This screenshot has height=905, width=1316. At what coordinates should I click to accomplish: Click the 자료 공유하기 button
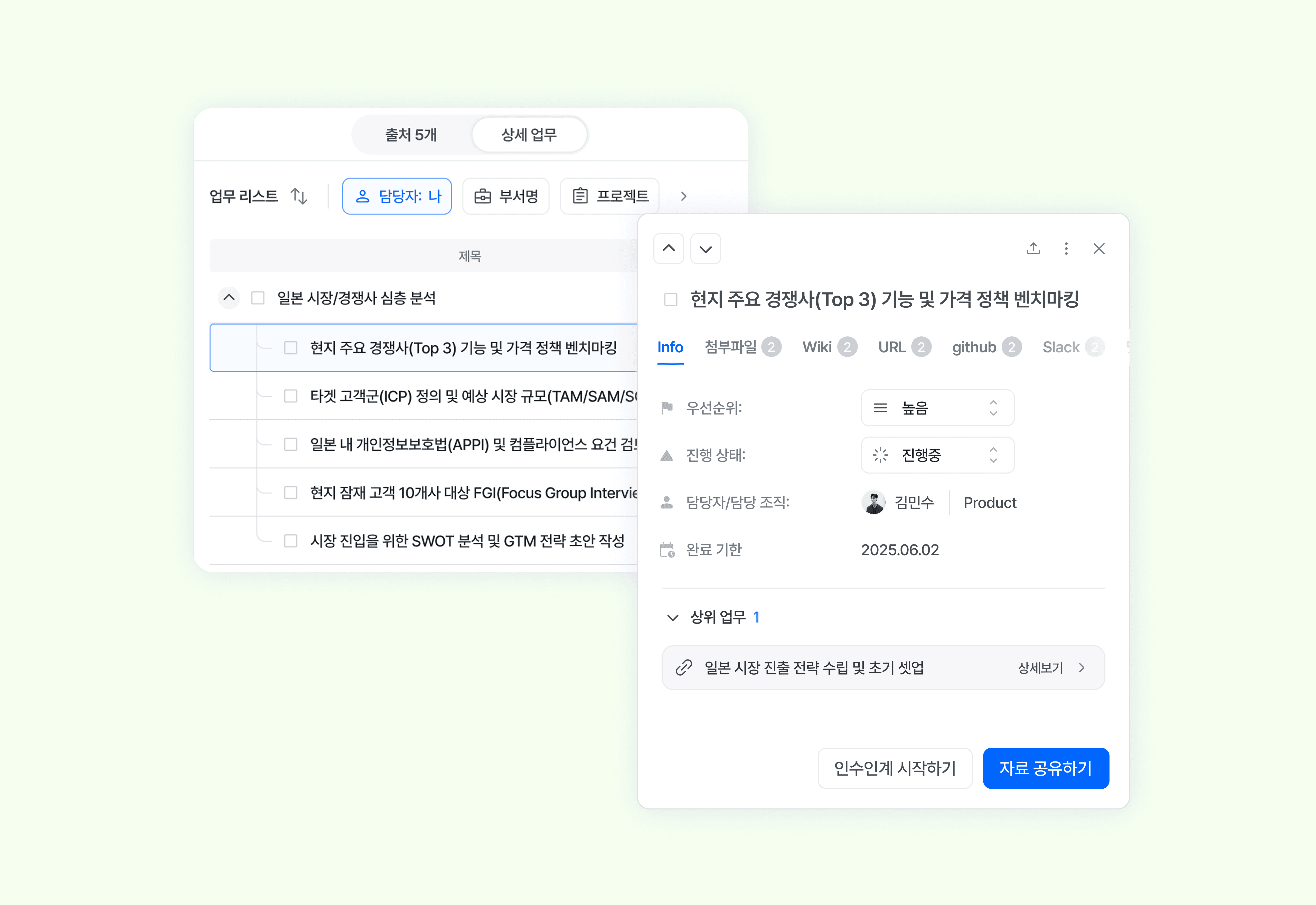(x=1046, y=768)
